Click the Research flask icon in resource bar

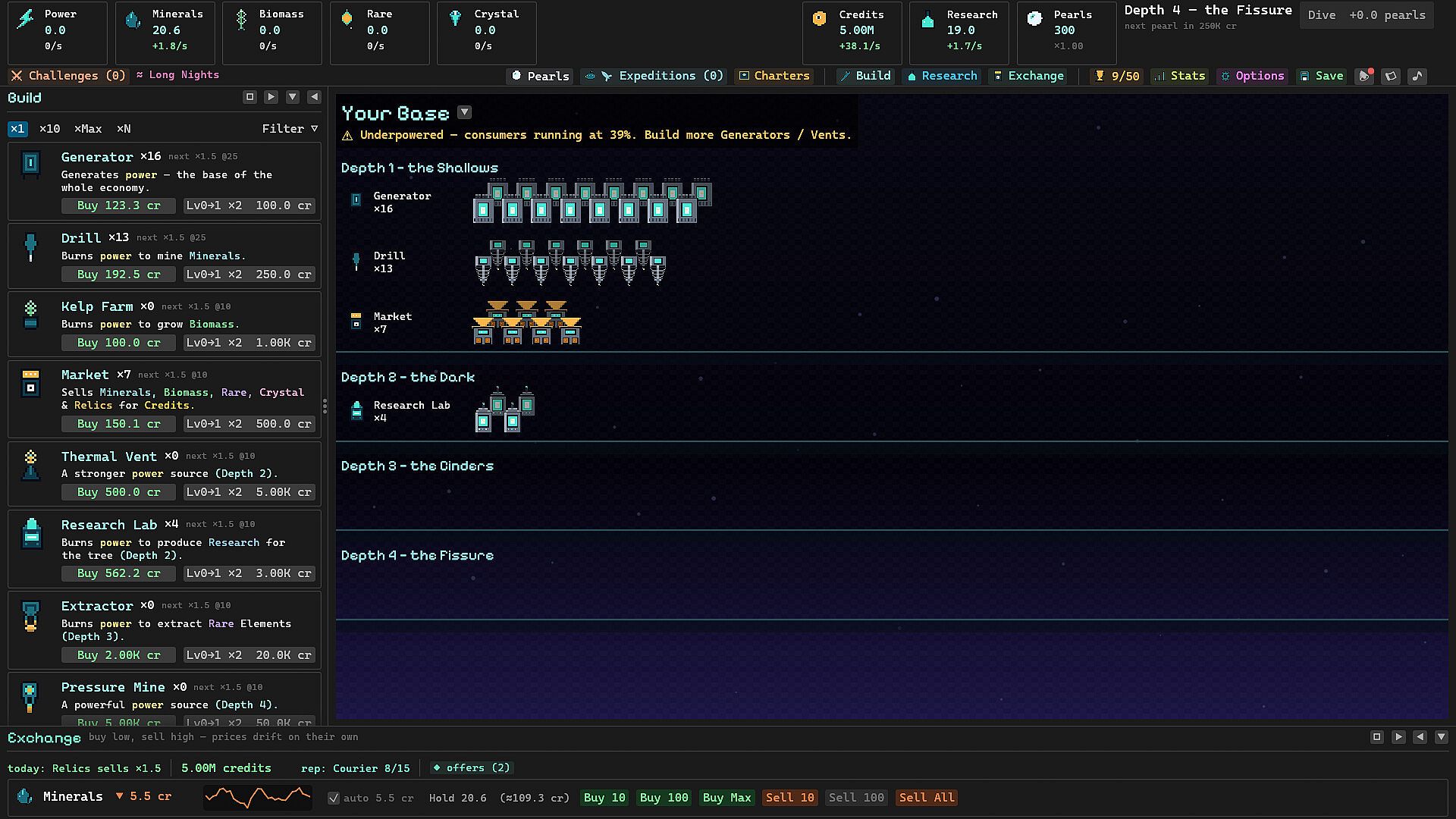pos(927,20)
